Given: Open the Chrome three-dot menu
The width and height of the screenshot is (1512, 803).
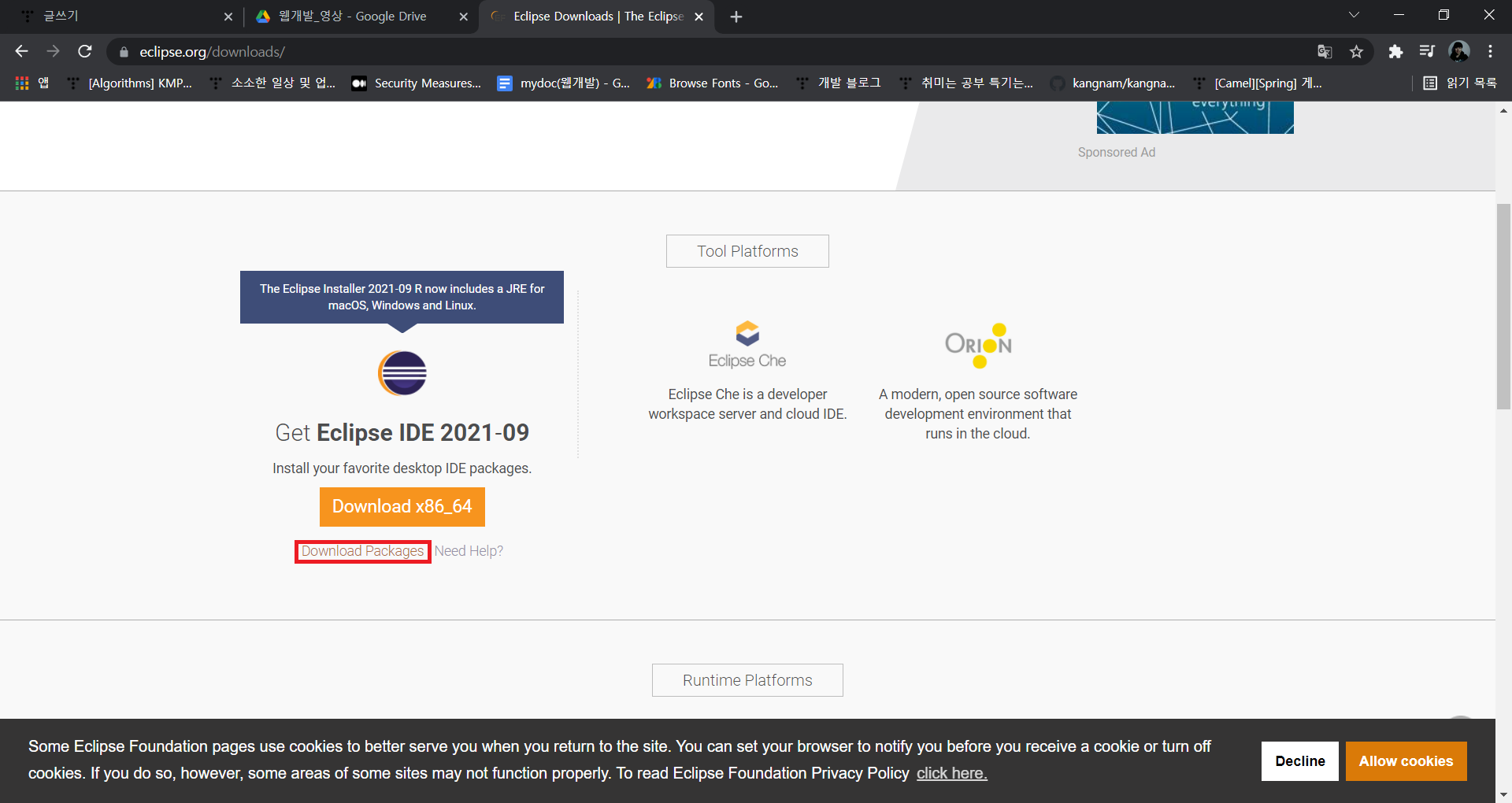Looking at the screenshot, I should click(1491, 52).
